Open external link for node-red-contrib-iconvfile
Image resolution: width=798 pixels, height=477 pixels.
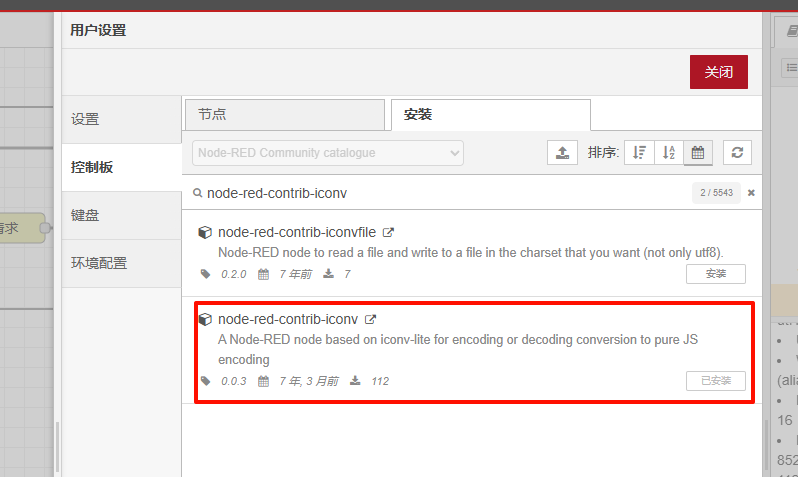(389, 232)
